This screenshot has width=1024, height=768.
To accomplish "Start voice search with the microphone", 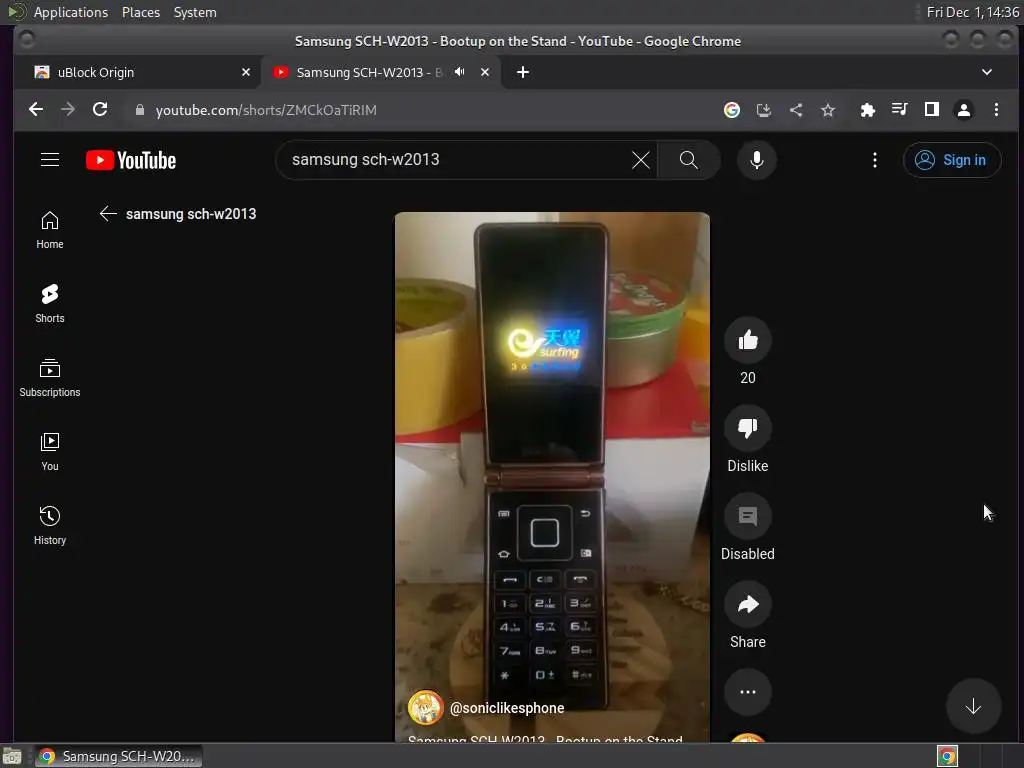I will [756, 160].
